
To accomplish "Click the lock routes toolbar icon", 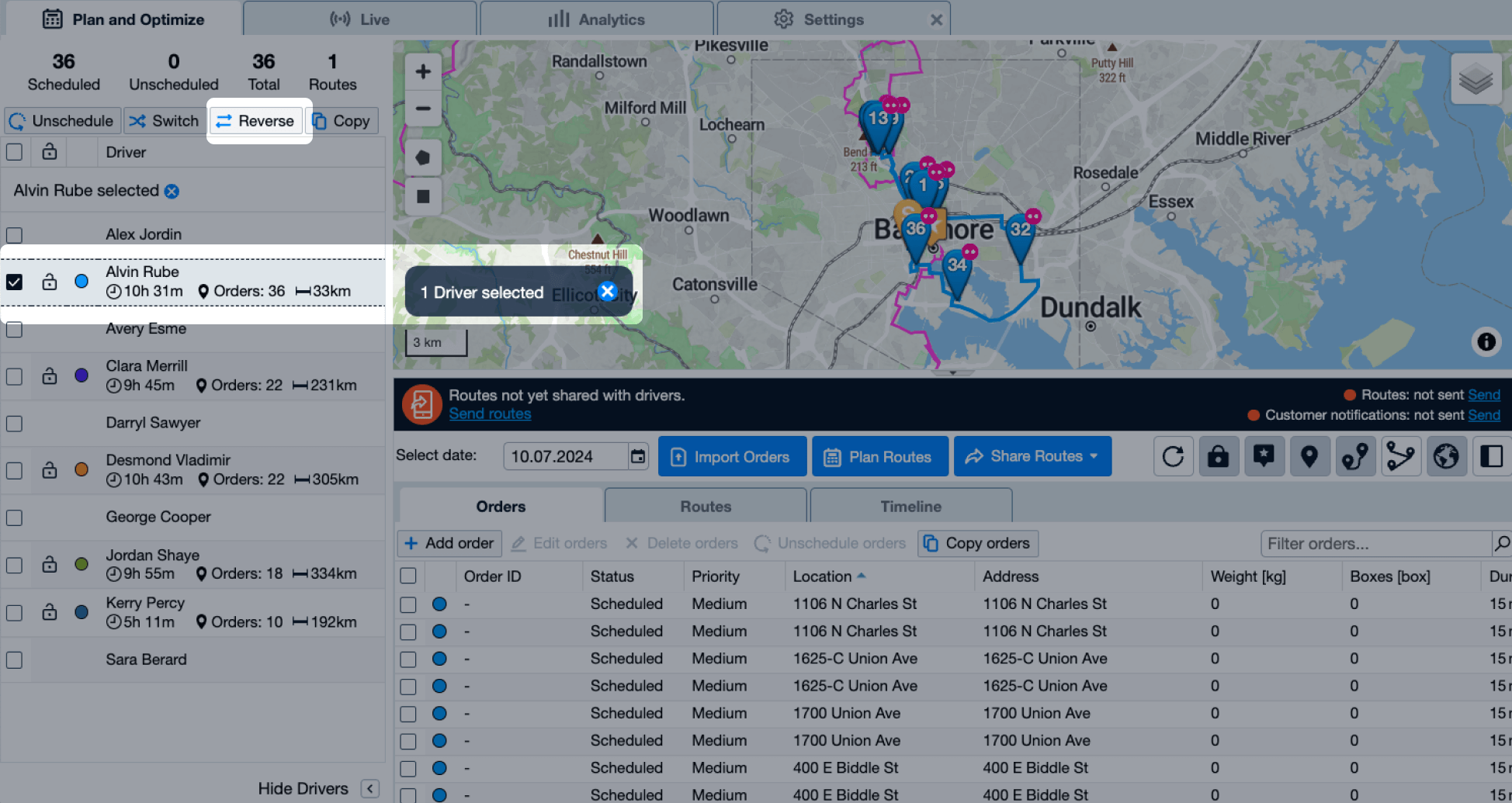I will click(x=1218, y=456).
